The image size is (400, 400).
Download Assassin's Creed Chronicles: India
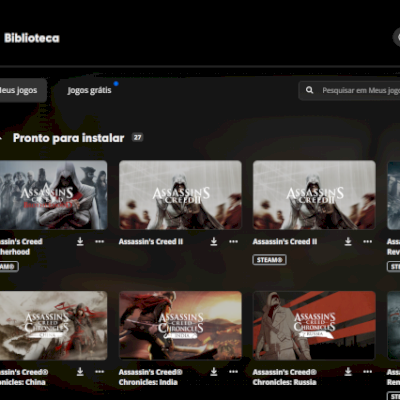[214, 371]
